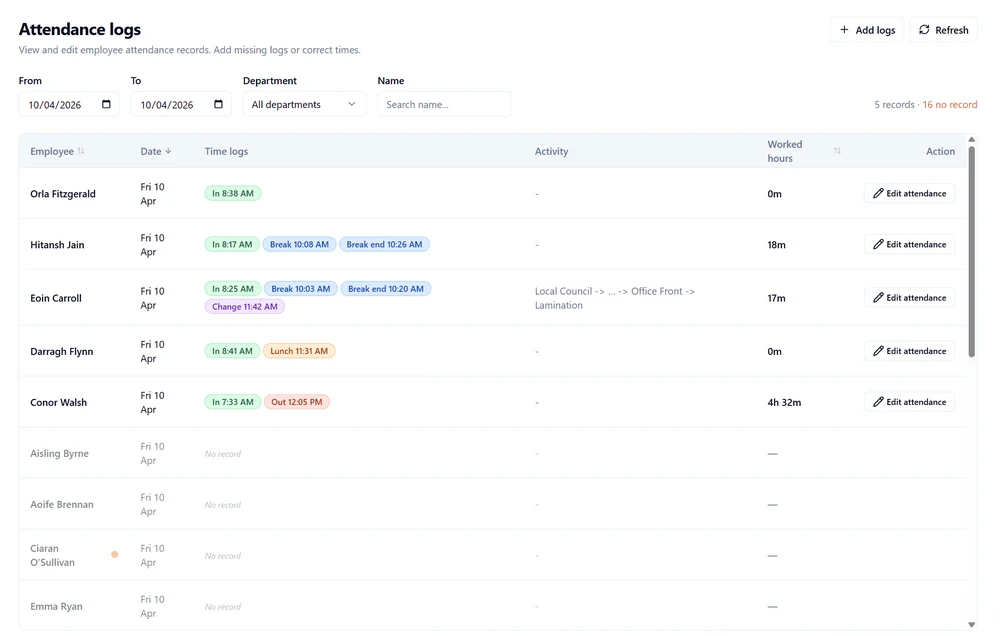The height and width of the screenshot is (636, 1000).
Task: Click the Out 12:05 PM tag
Action: [x=297, y=402]
